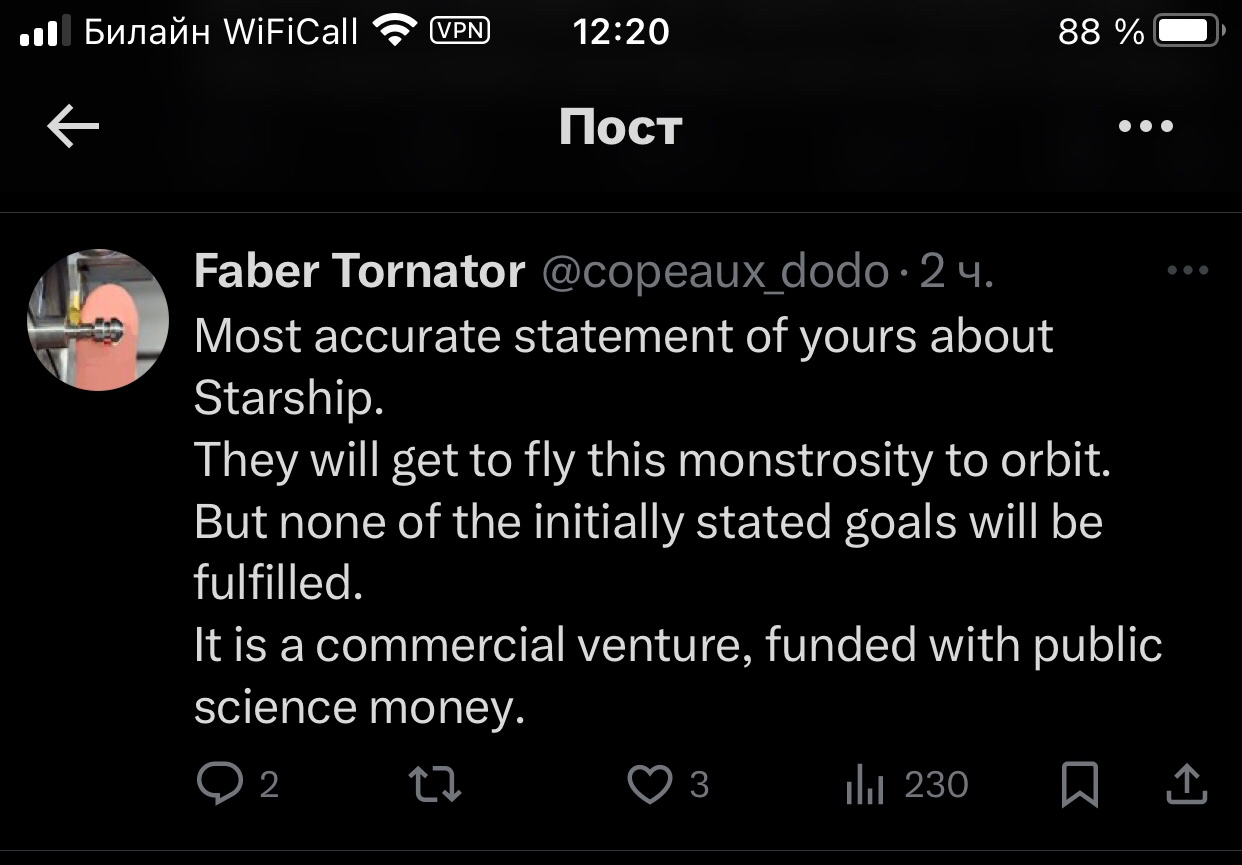Tap the VPN status indicator
The image size is (1242, 865).
pos(459,31)
